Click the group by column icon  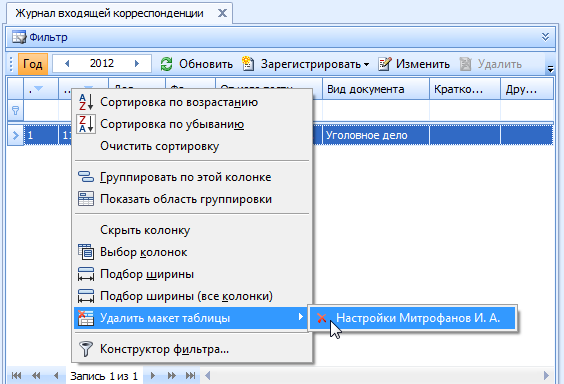click(86, 177)
